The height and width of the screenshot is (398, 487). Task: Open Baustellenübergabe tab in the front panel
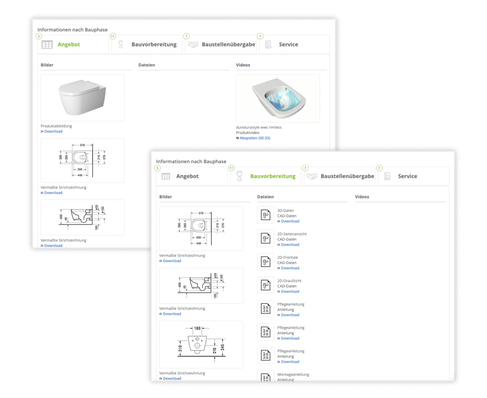click(340, 176)
